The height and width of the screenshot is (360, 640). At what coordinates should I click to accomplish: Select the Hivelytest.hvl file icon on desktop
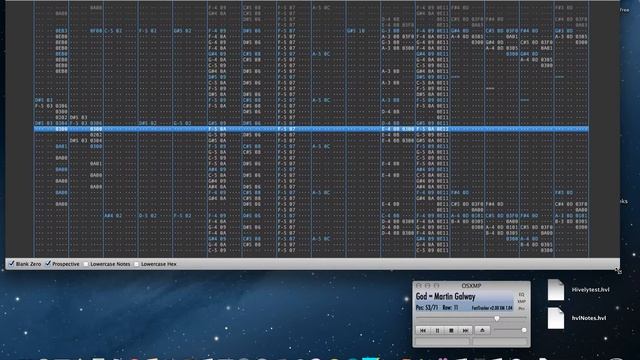point(556,290)
